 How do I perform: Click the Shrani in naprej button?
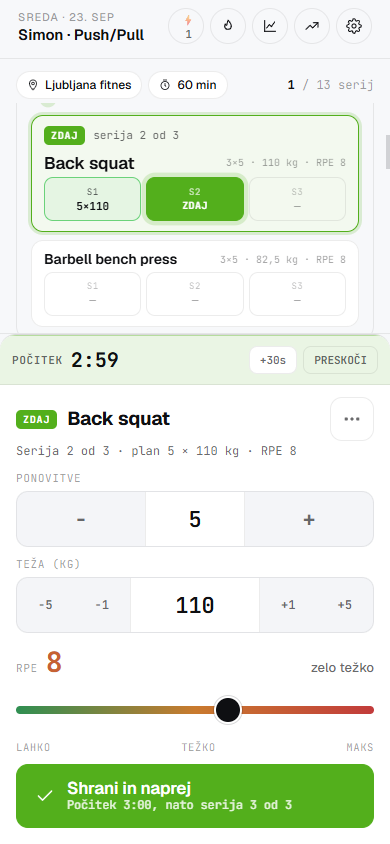[195, 796]
